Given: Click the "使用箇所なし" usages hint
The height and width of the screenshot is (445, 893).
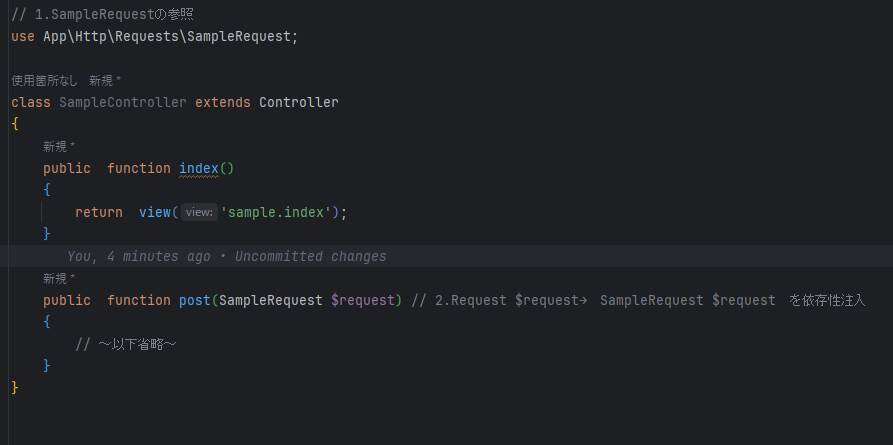Looking at the screenshot, I should click(x=44, y=80).
